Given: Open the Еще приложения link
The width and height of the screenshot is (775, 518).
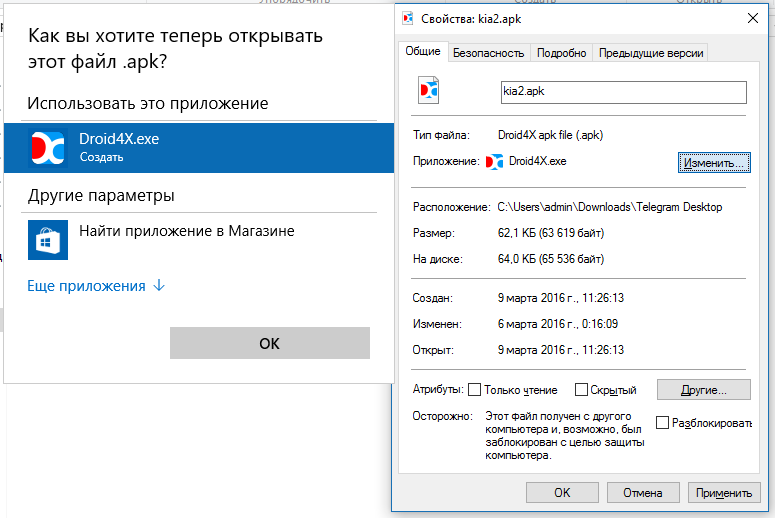Looking at the screenshot, I should (x=86, y=286).
